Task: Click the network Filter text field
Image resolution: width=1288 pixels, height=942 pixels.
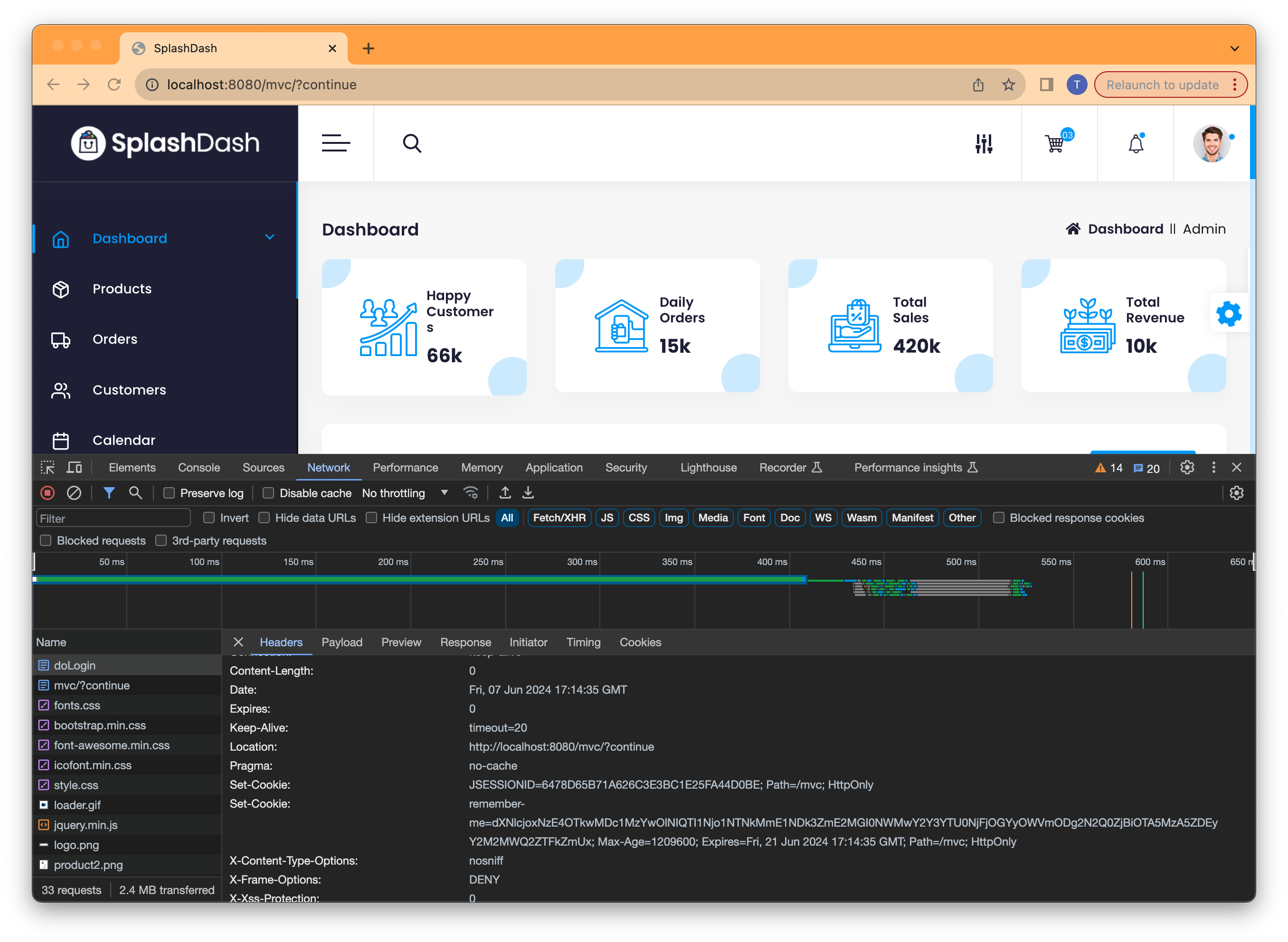Action: tap(113, 518)
